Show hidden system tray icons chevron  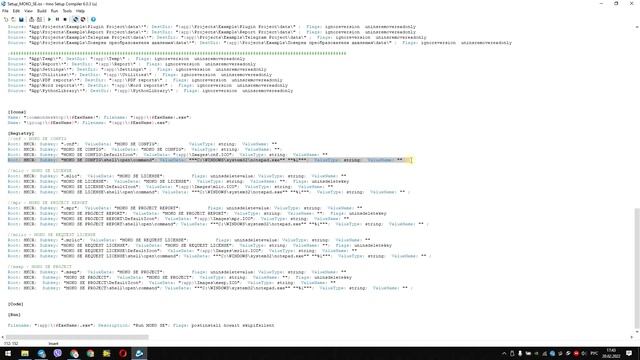[x=504, y=353]
